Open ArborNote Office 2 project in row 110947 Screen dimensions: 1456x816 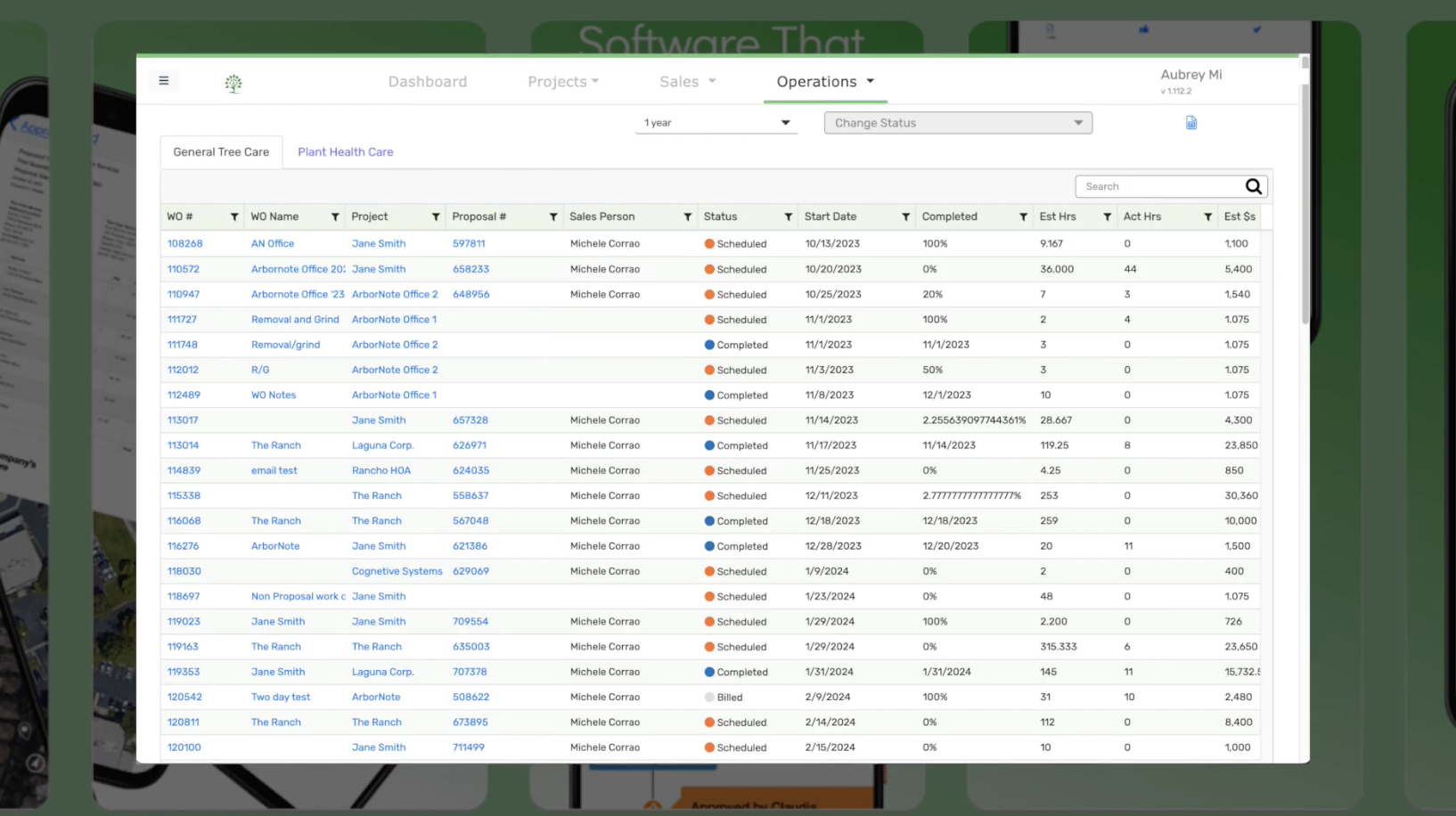pyautogui.click(x=395, y=294)
